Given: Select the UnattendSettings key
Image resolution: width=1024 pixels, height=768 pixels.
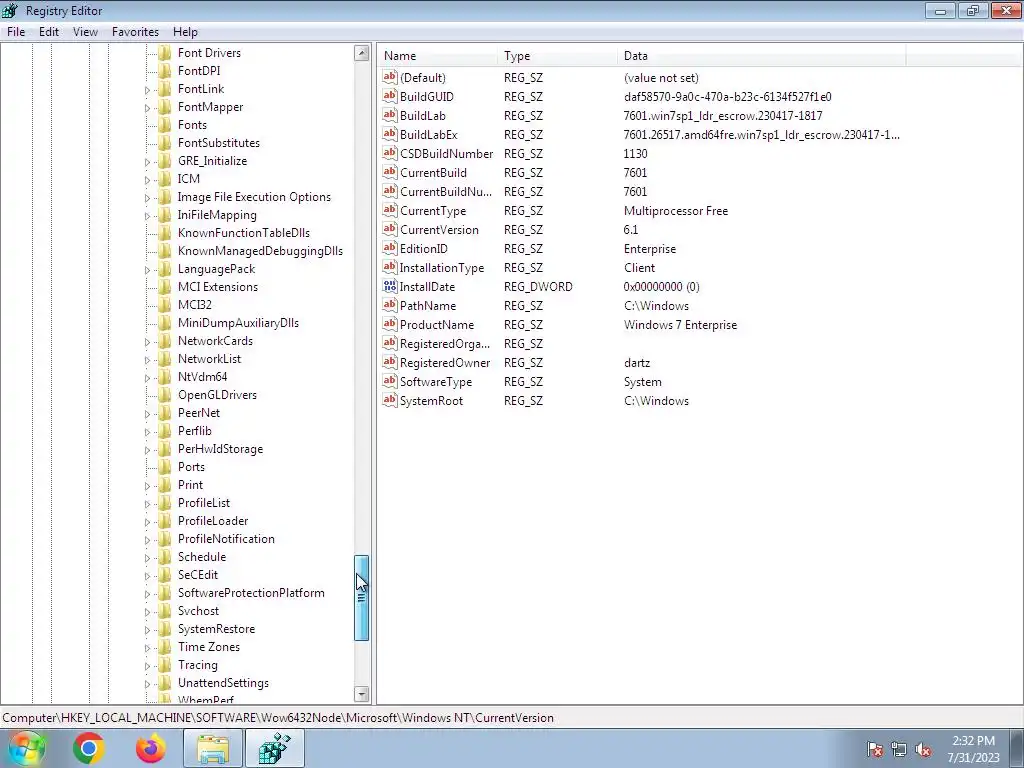Looking at the screenshot, I should click(x=223, y=682).
